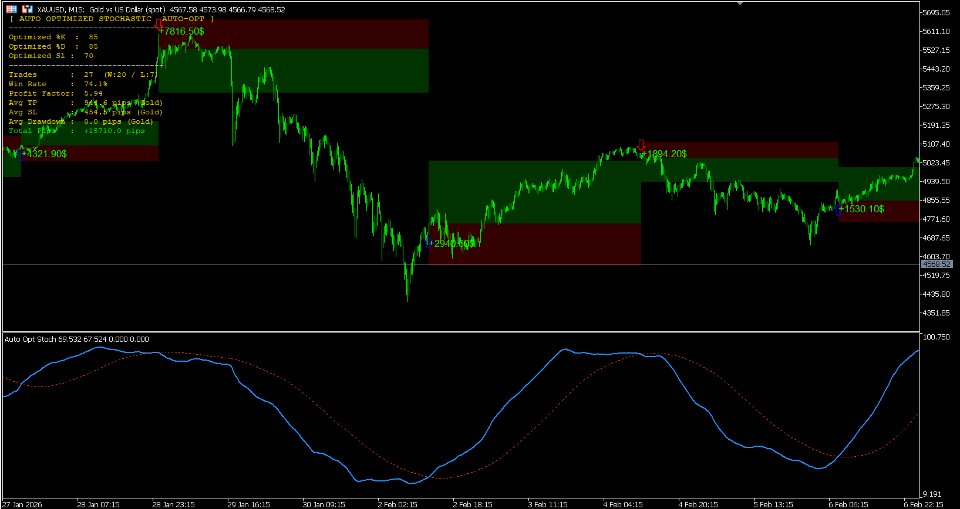Click the 4 Feb 04:15 time label
The width and height of the screenshot is (960, 509).
point(623,504)
